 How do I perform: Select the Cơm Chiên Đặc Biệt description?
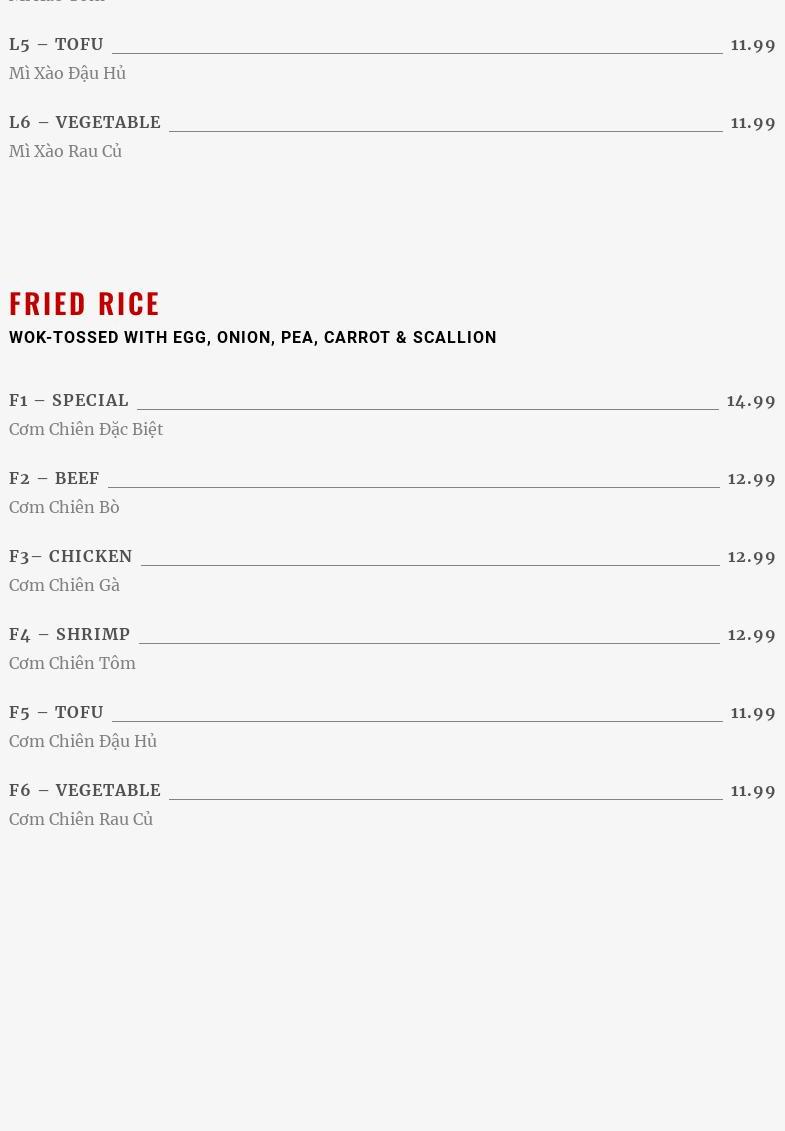[x=86, y=430]
